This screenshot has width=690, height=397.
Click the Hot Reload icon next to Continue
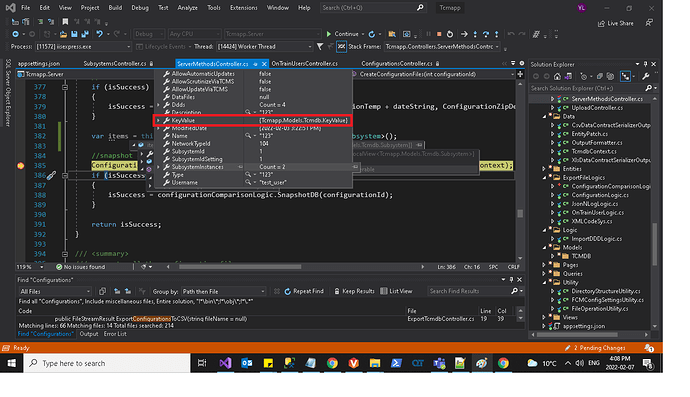pos(372,34)
